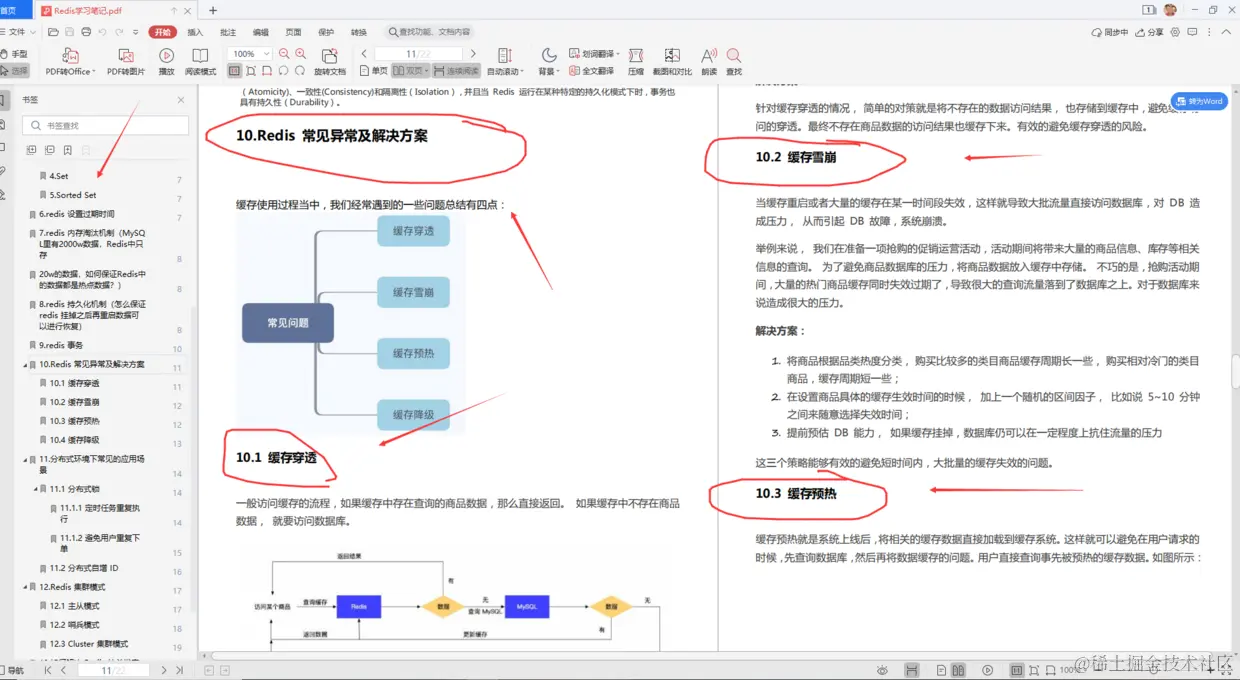Open the 双页 view dropdown arrow
The height and width of the screenshot is (680, 1240).
[426, 69]
